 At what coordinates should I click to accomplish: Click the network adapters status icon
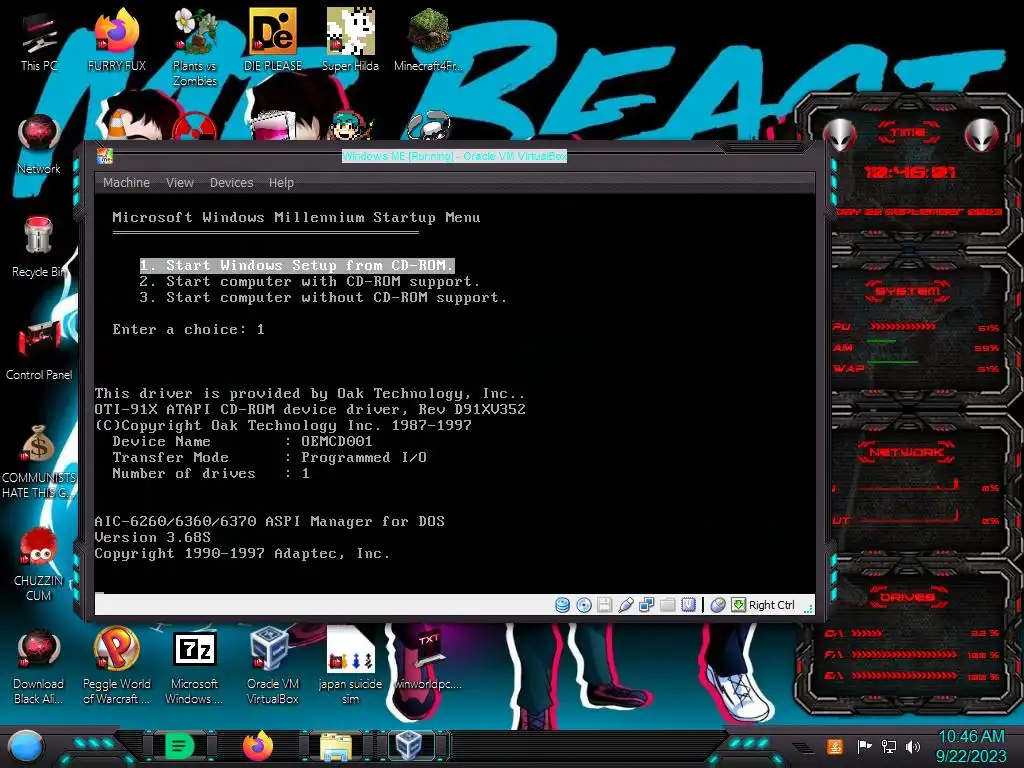[647, 605]
